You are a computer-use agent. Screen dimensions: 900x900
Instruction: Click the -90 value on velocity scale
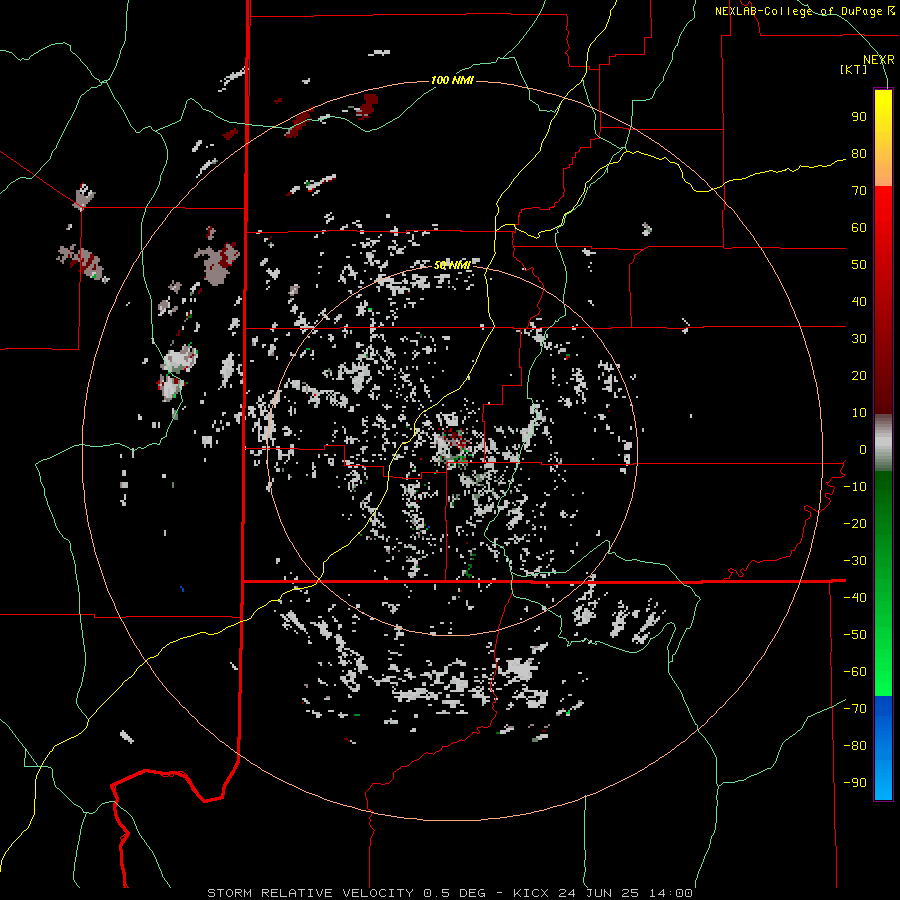point(855,783)
